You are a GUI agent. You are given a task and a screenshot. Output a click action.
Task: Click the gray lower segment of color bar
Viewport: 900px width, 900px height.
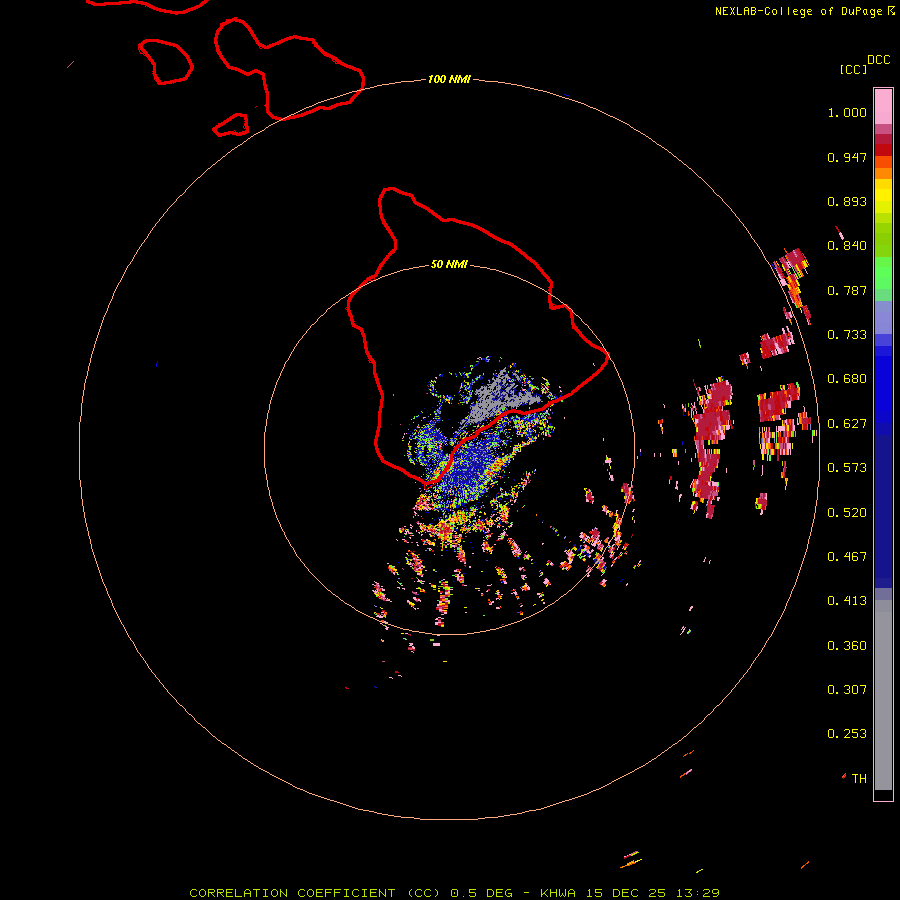pos(883,695)
